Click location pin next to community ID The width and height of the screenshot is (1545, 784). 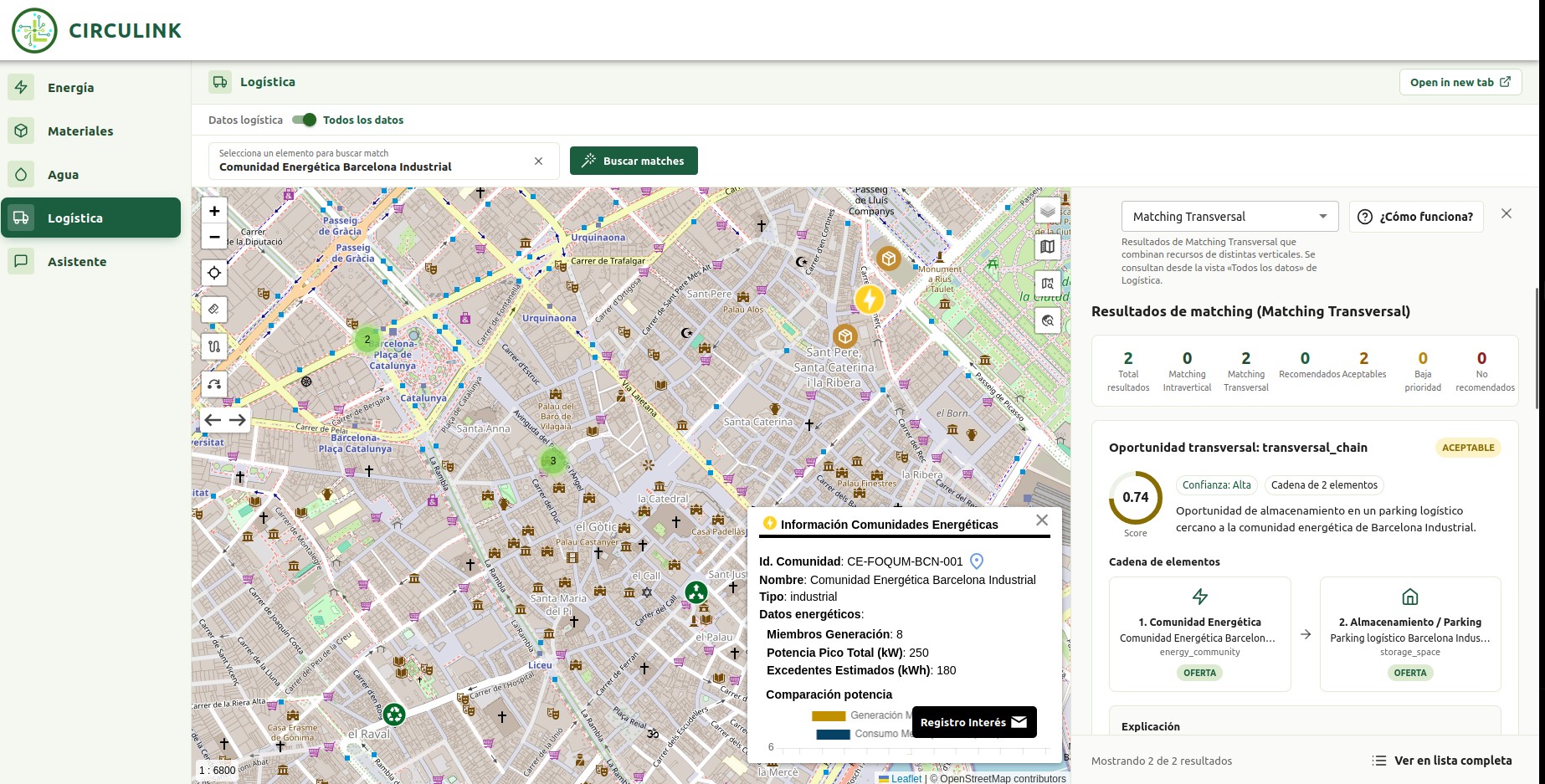click(977, 561)
